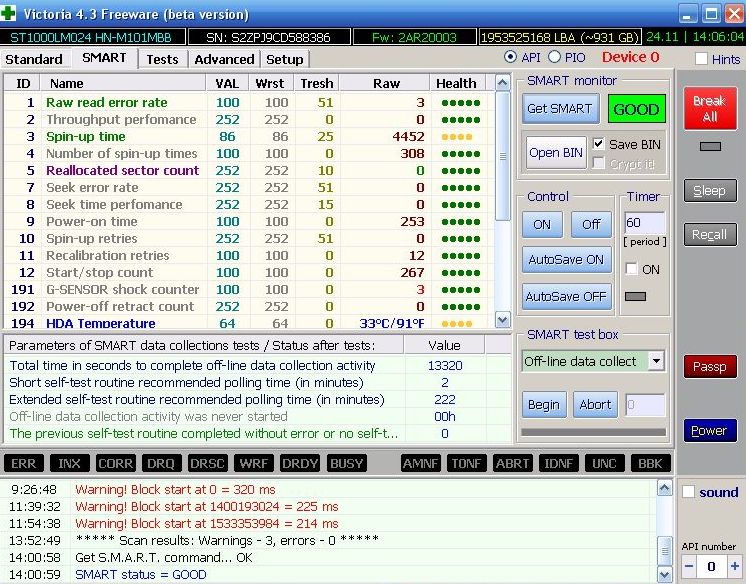The image size is (746, 584).
Task: Click the log panel scrollbar thumb
Action: click(x=664, y=551)
